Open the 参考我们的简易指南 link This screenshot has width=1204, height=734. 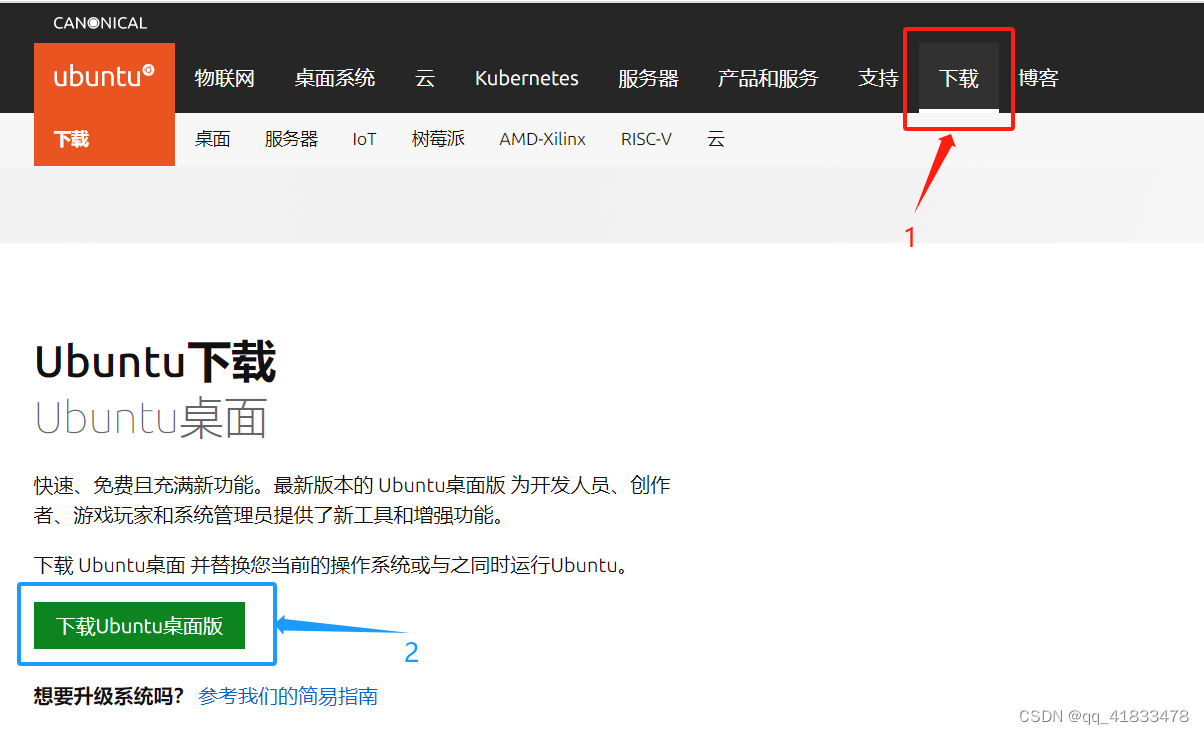point(288,696)
